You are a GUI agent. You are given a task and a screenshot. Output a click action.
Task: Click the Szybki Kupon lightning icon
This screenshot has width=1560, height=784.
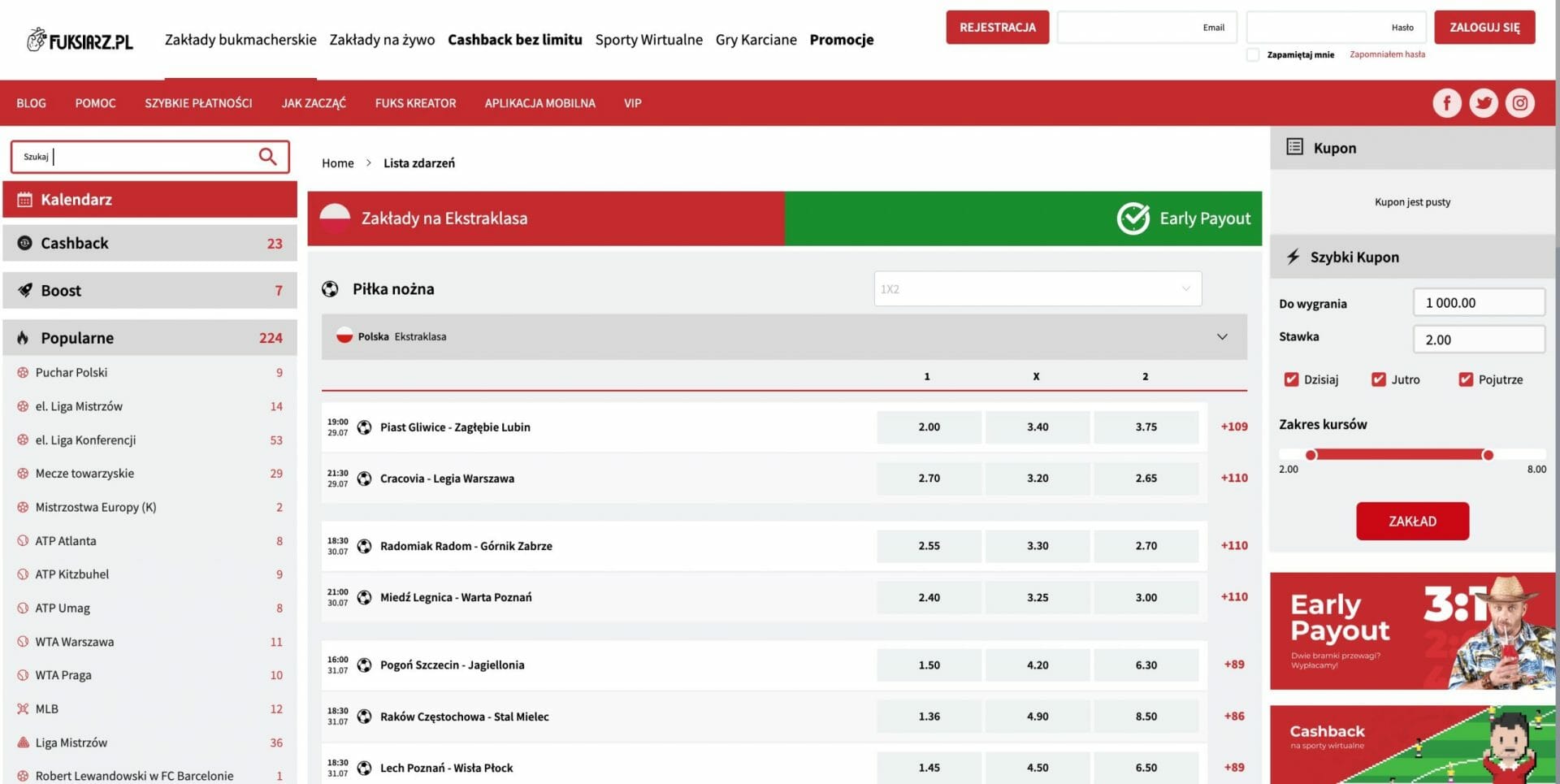[1293, 257]
